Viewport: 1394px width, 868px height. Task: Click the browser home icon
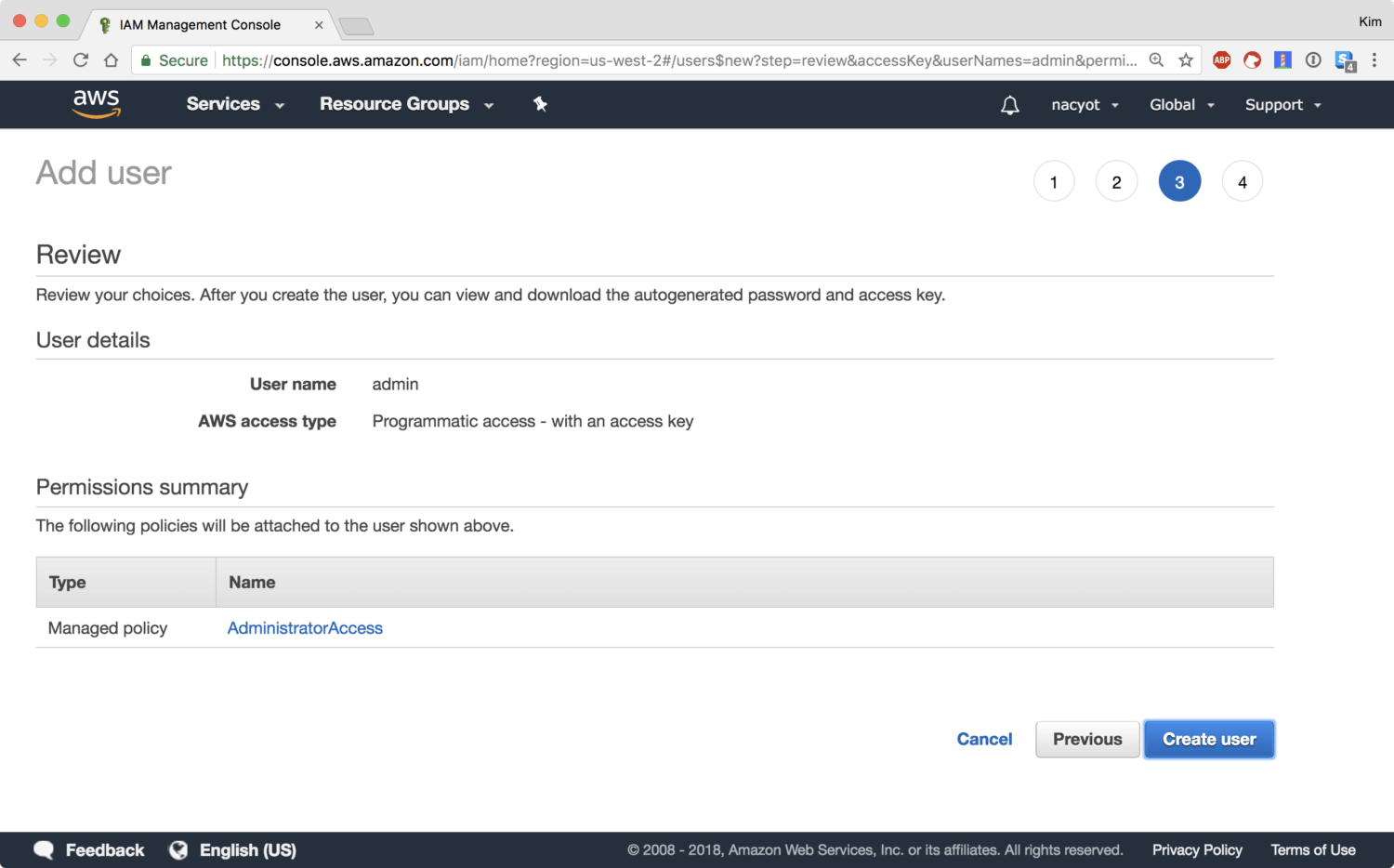click(x=112, y=60)
